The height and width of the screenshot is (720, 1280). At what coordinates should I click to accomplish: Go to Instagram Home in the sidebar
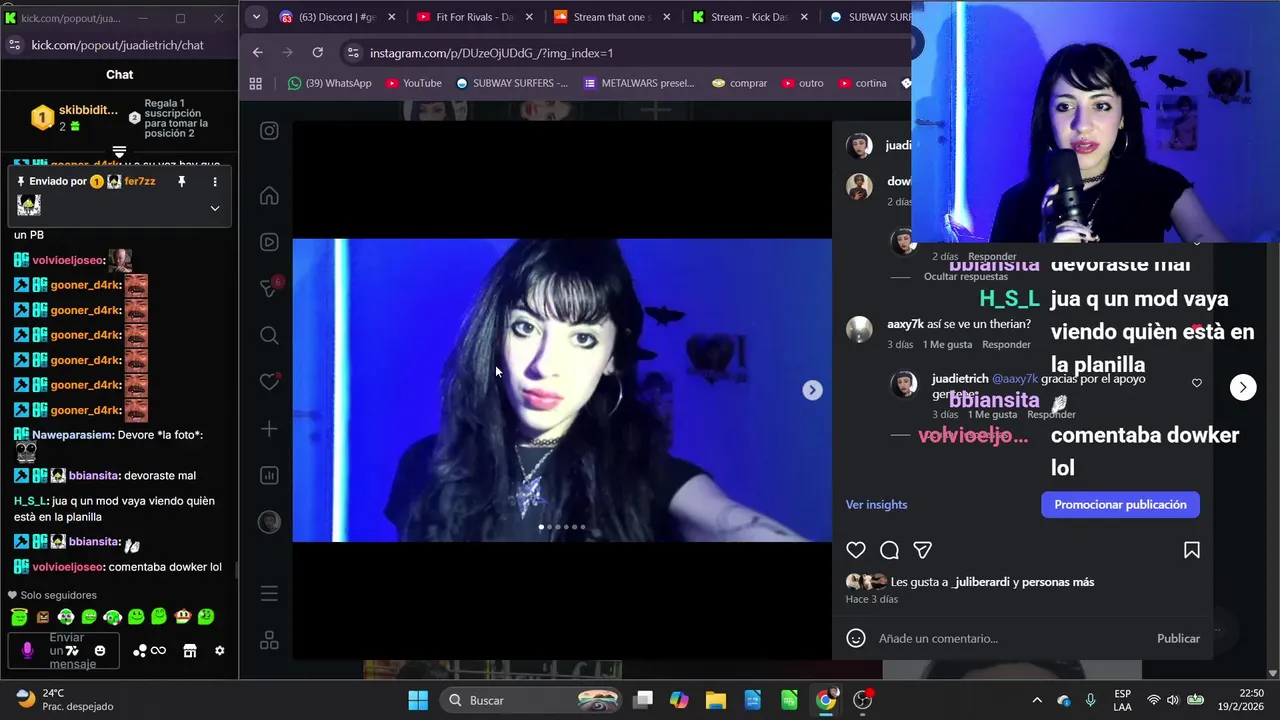tap(269, 195)
